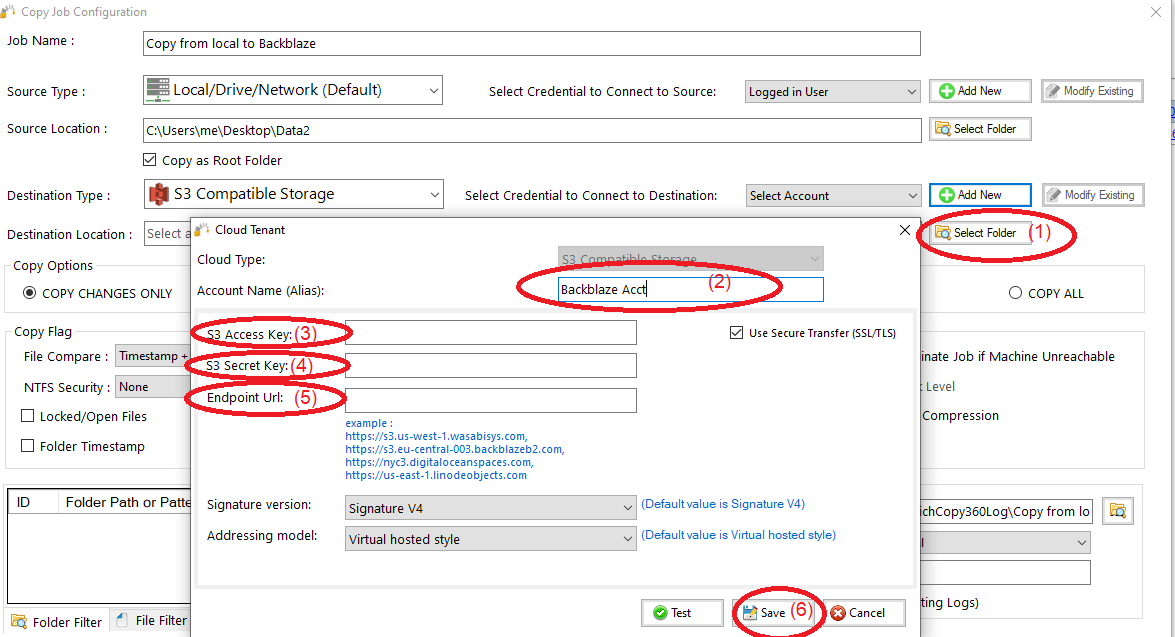Open the Signature version dropdown

point(490,508)
